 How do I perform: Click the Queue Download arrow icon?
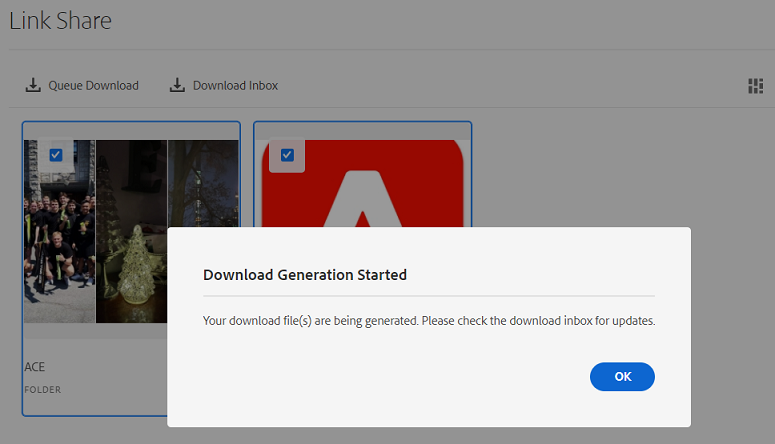pyautogui.click(x=33, y=86)
